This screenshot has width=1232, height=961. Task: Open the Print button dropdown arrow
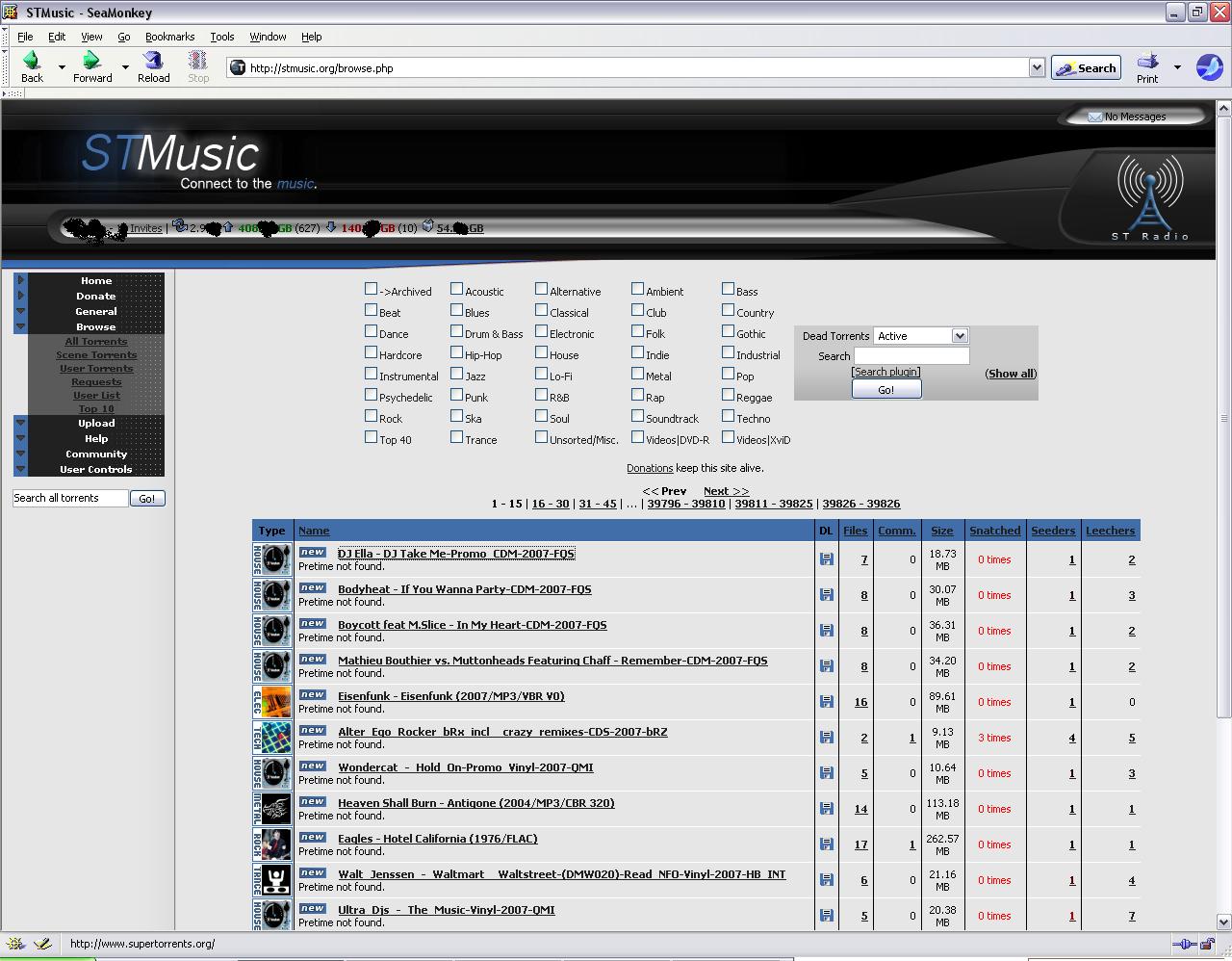tap(1177, 67)
